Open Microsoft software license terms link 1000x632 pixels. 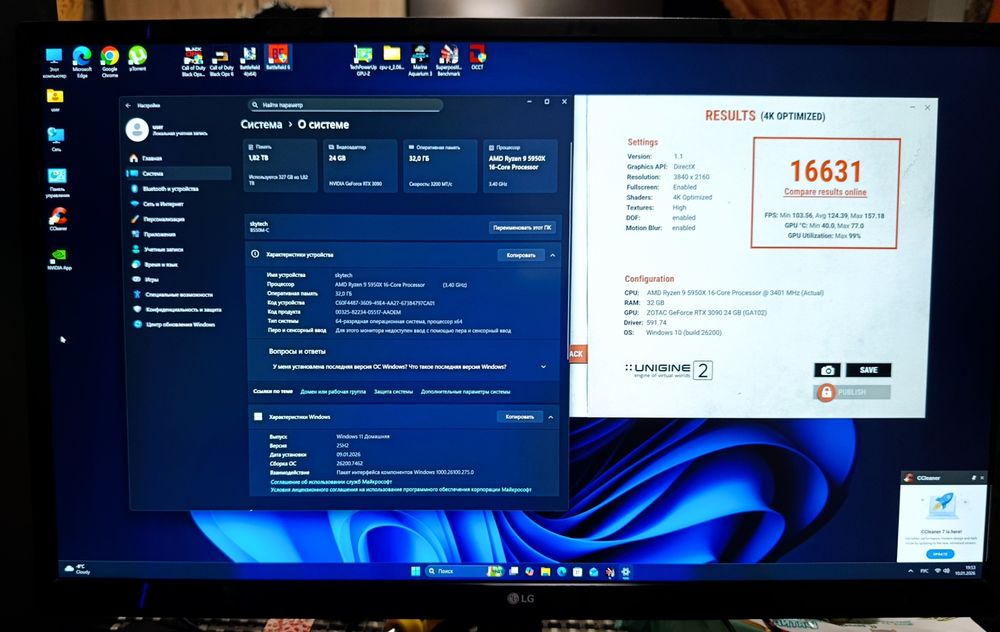[401, 490]
